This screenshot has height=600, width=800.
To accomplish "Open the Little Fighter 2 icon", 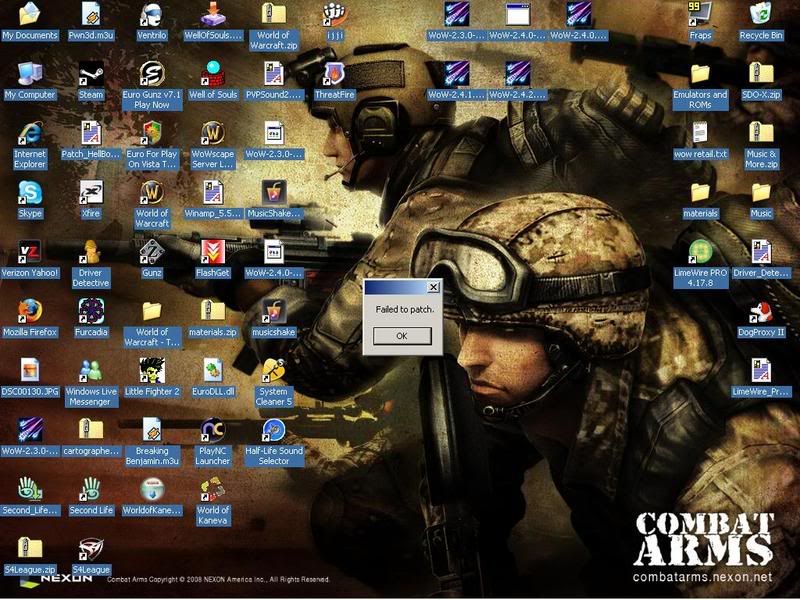I will pos(152,370).
